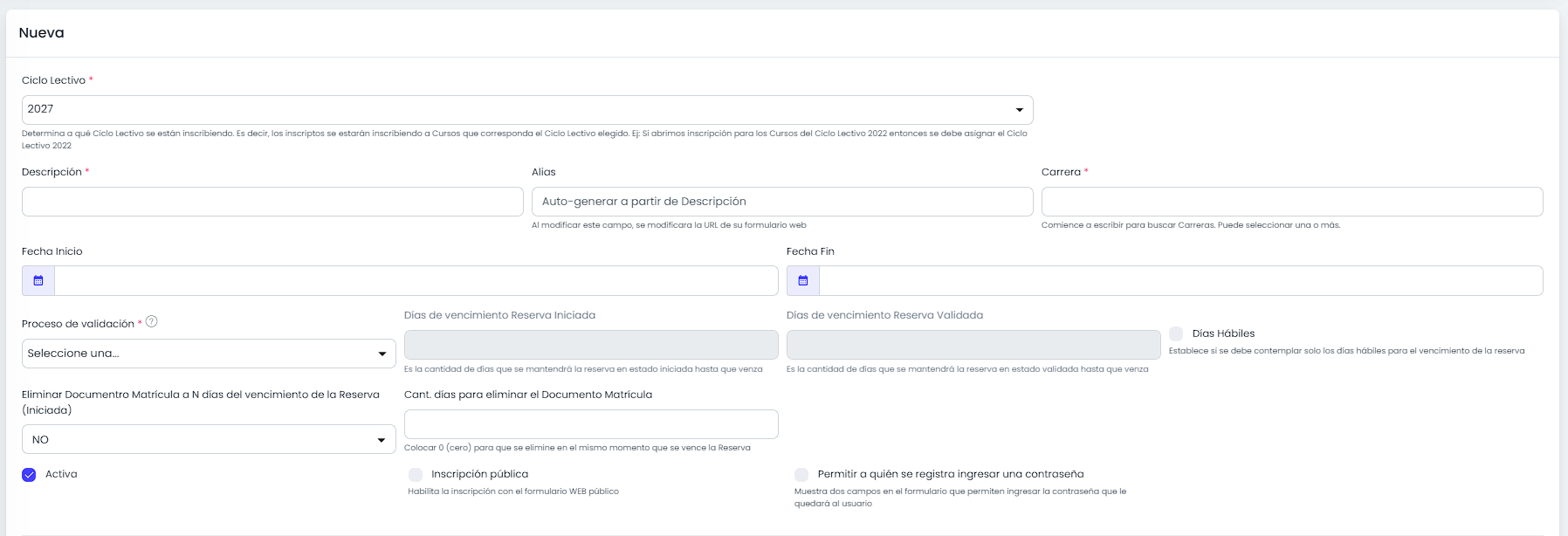The image size is (1568, 536).
Task: Check Permitir a quién se registra ingresar contraseña
Action: pos(801,475)
